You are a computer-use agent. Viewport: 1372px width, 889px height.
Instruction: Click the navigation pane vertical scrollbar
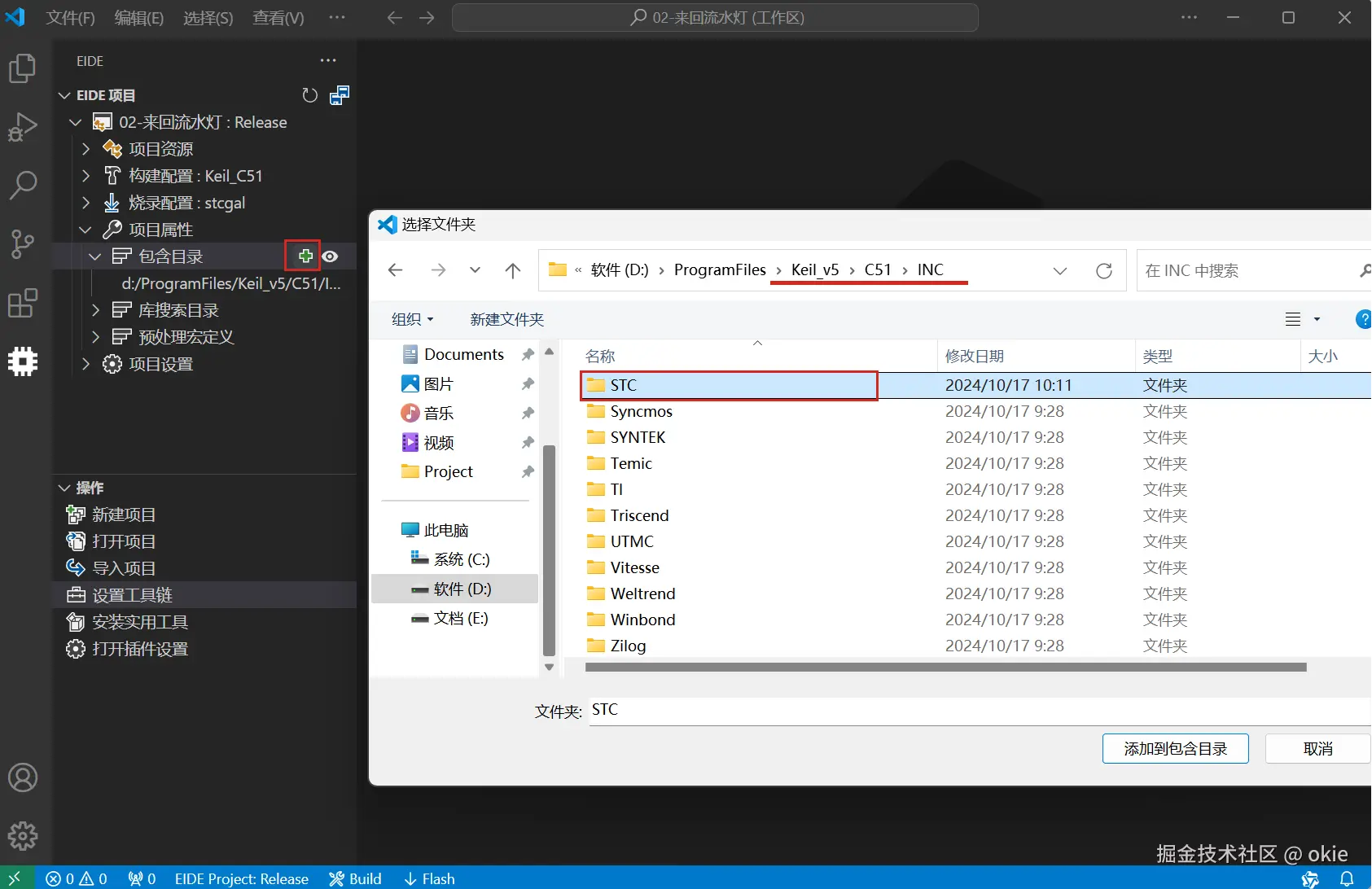(549, 551)
